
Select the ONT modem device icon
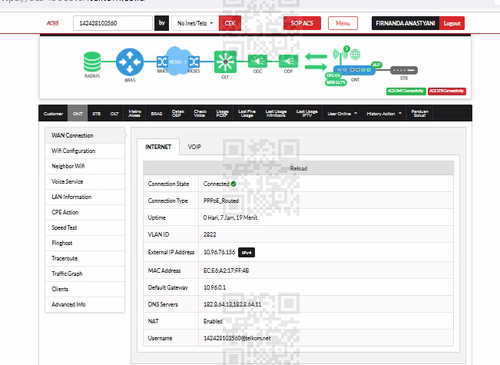354,70
